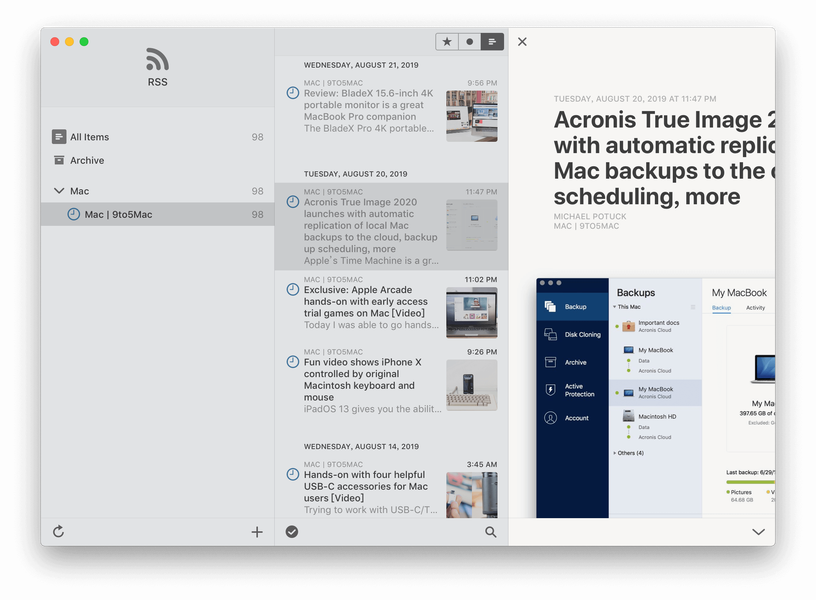The image size is (816, 600).
Task: Click the Tuesday, August 20, 2019 list date header
Action: click(355, 174)
